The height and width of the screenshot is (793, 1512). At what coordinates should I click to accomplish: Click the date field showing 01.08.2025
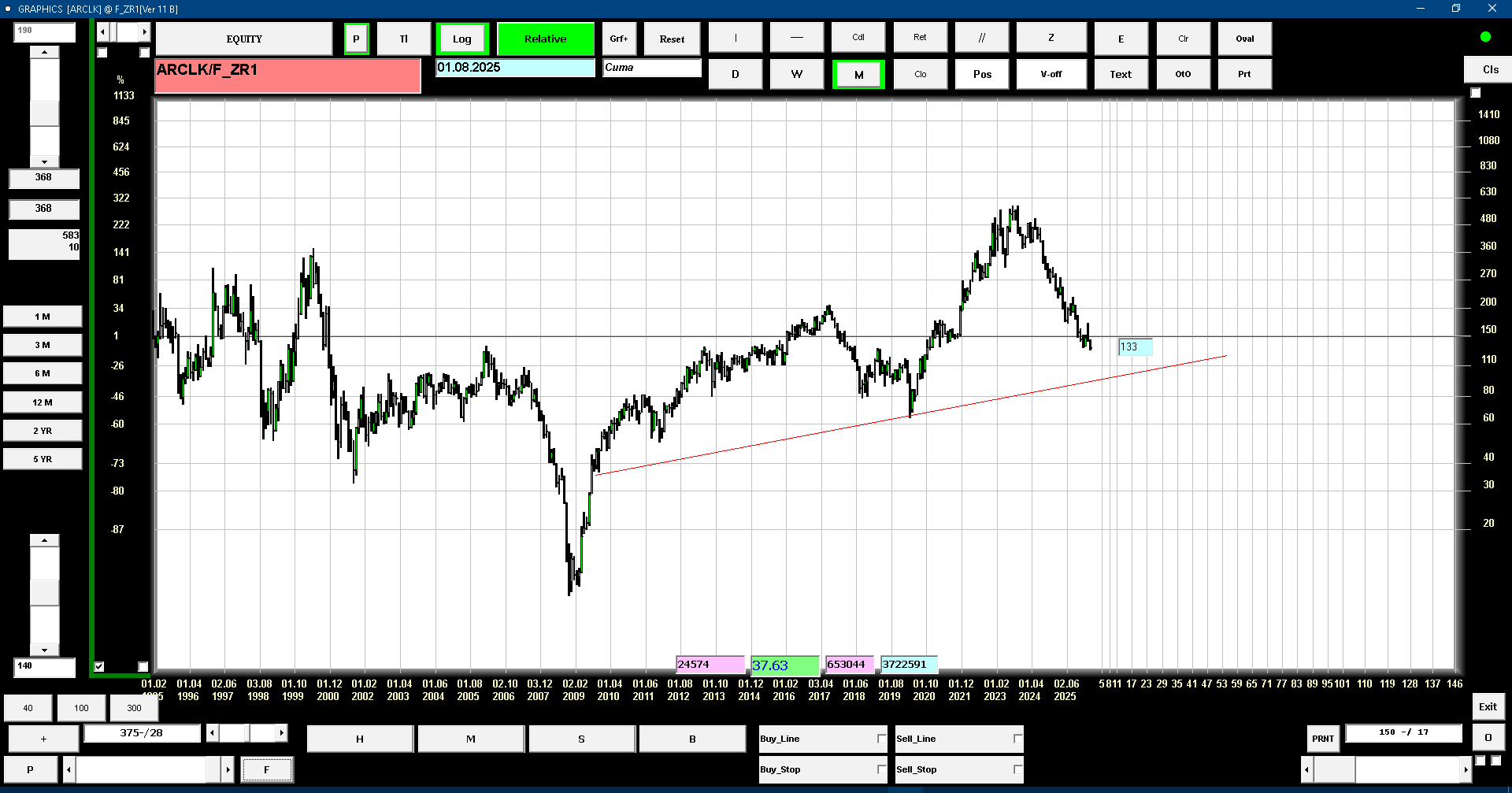tap(515, 68)
